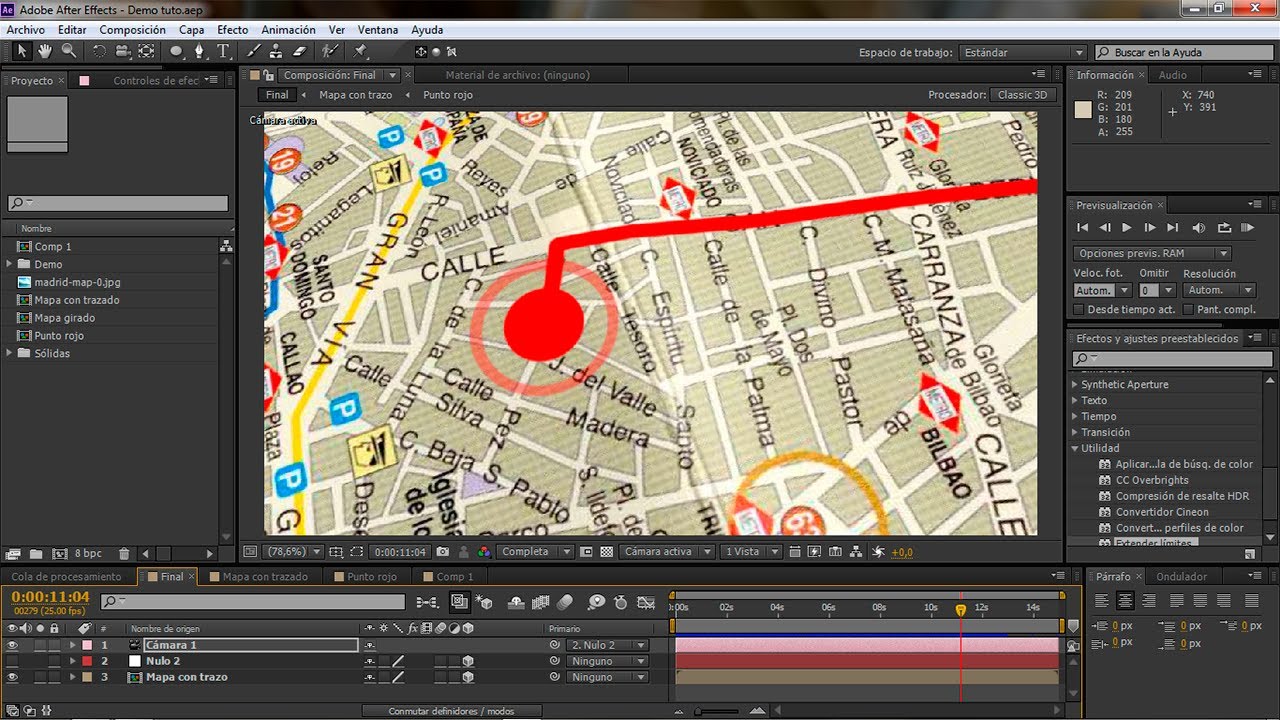Viewport: 1280px width, 720px height.
Task: Switch to Mapa con trazado timeline tab
Action: pos(265,577)
